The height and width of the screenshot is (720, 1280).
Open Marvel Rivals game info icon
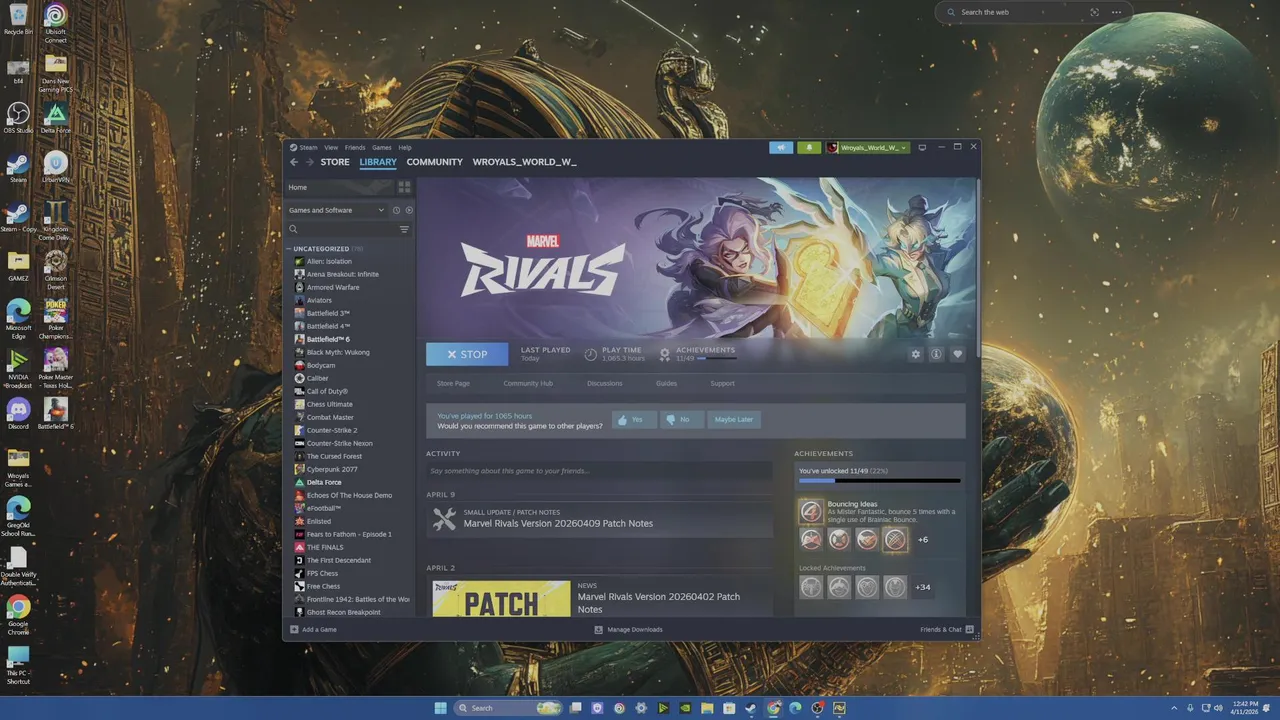coord(936,354)
